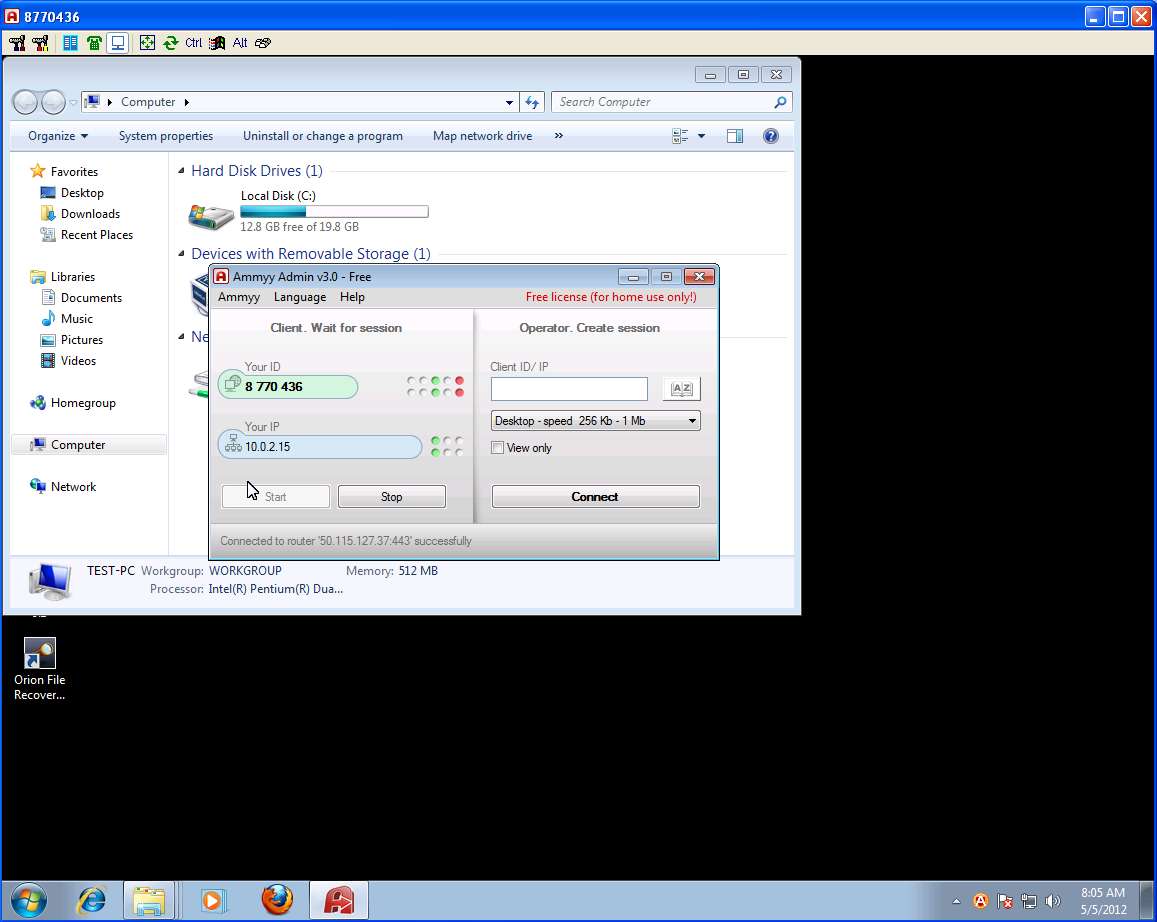The width and height of the screenshot is (1157, 922).
Task: Open the File Manager toolbar icon
Action: pyautogui.click(x=70, y=43)
